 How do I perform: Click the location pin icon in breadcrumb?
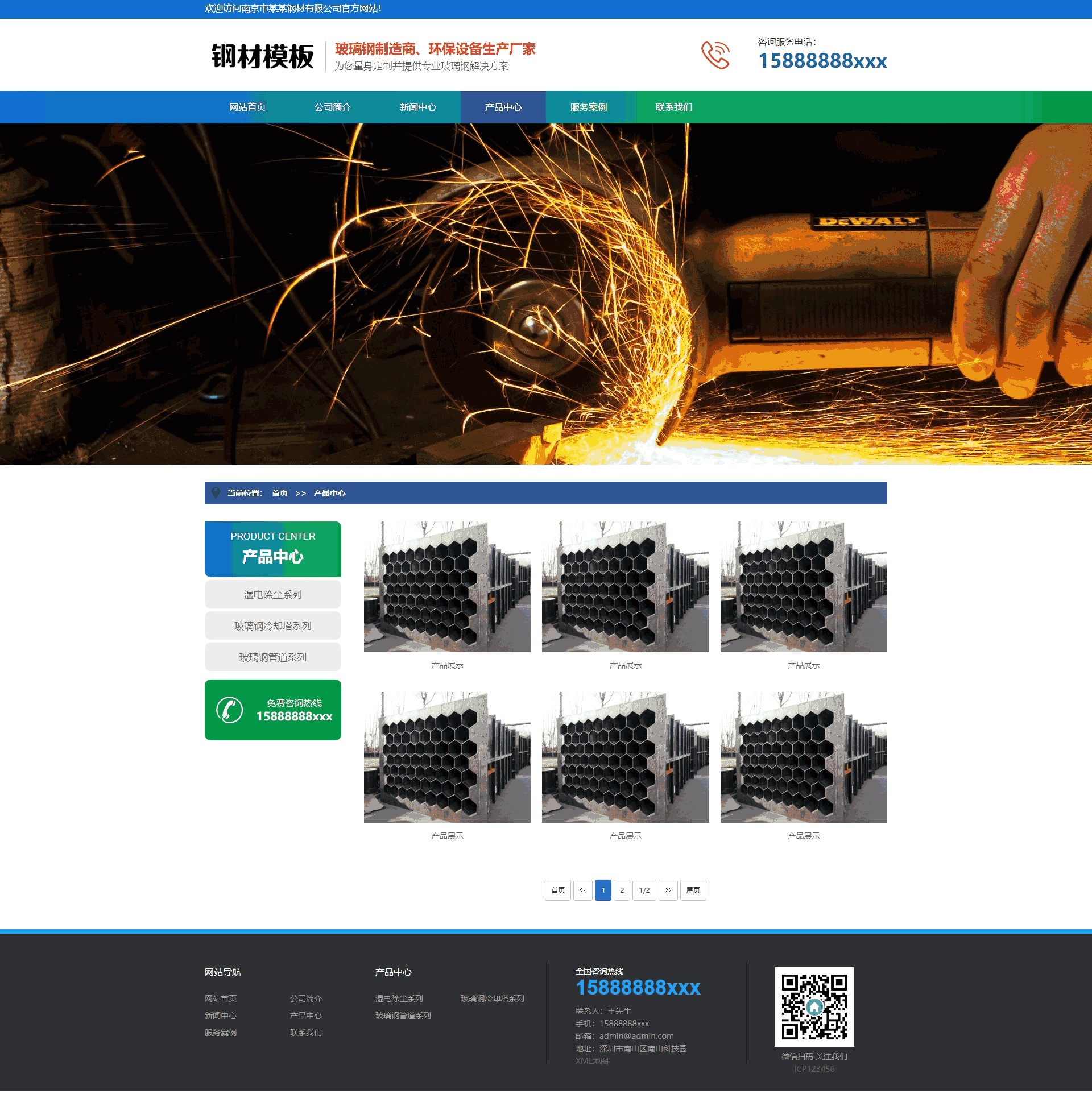click(x=216, y=493)
